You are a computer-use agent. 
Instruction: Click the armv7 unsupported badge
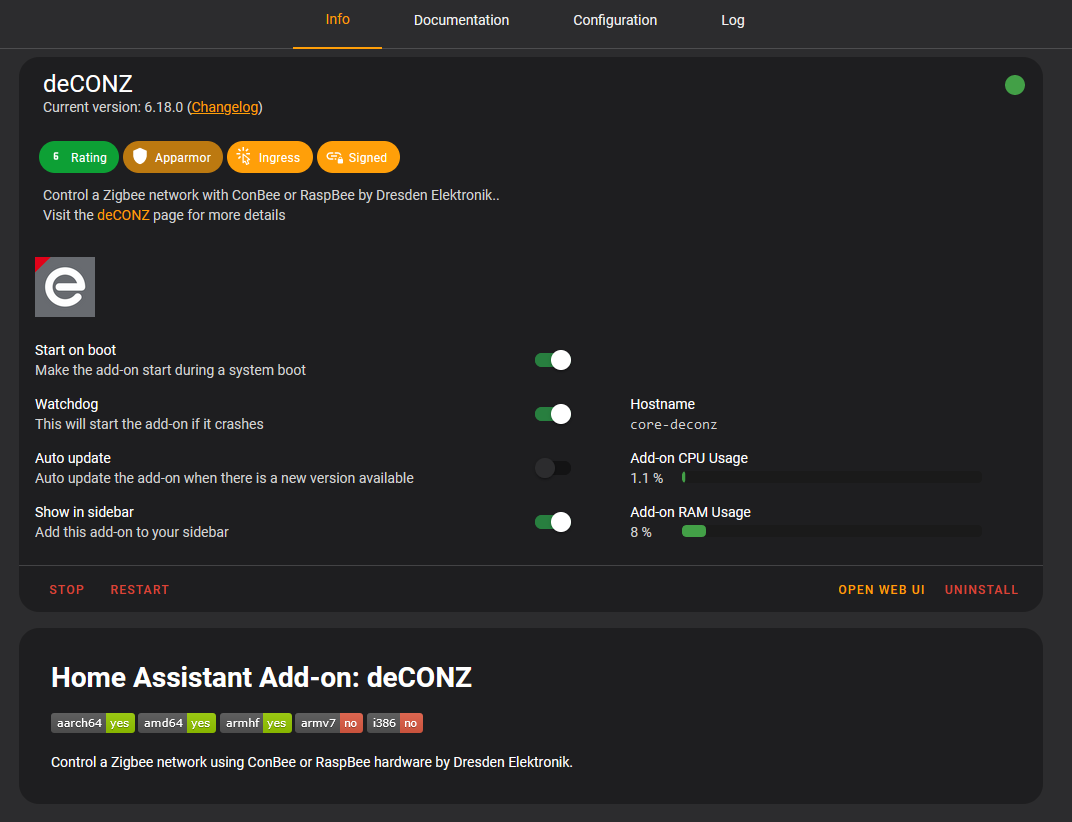328,723
